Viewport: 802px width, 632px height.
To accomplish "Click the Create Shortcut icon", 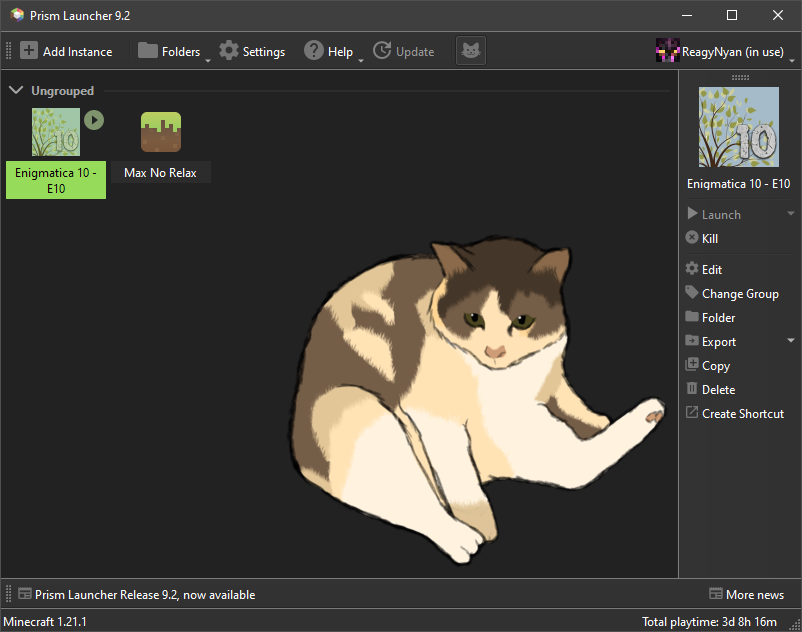I will [x=692, y=412].
